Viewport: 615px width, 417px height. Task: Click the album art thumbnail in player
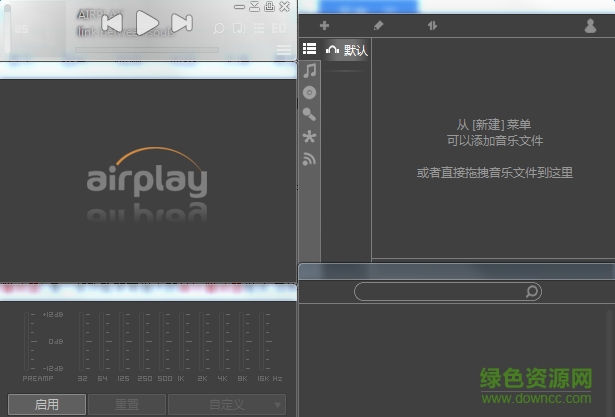pyautogui.click(x=40, y=29)
